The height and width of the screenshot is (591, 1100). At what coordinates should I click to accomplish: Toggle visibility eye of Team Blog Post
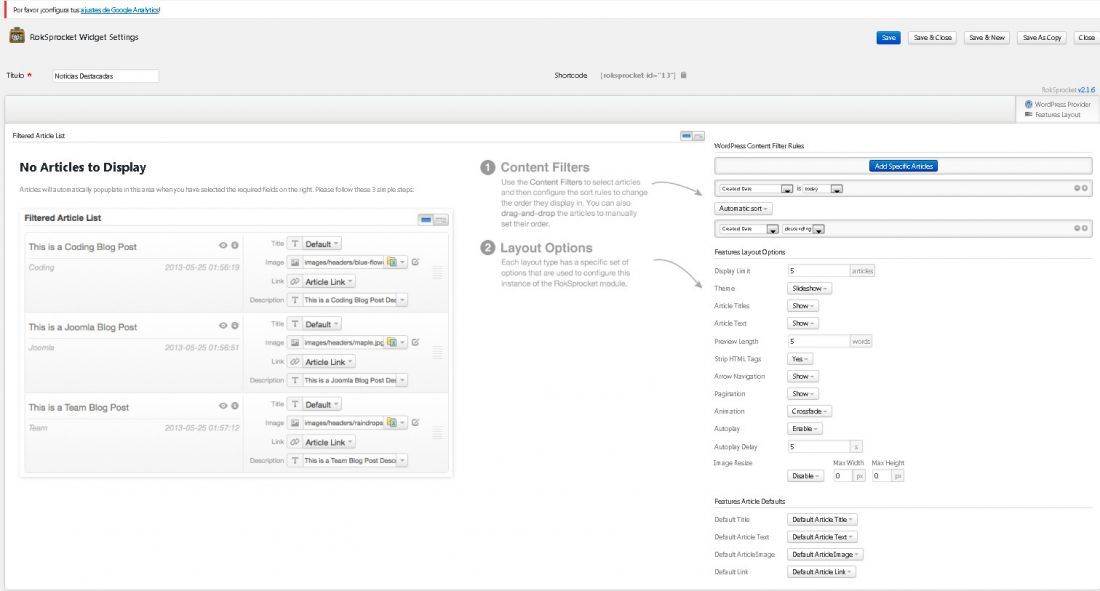coord(223,406)
